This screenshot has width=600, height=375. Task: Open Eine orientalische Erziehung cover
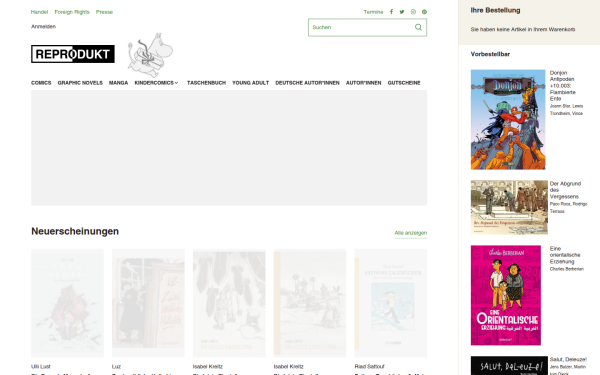[x=505, y=295]
